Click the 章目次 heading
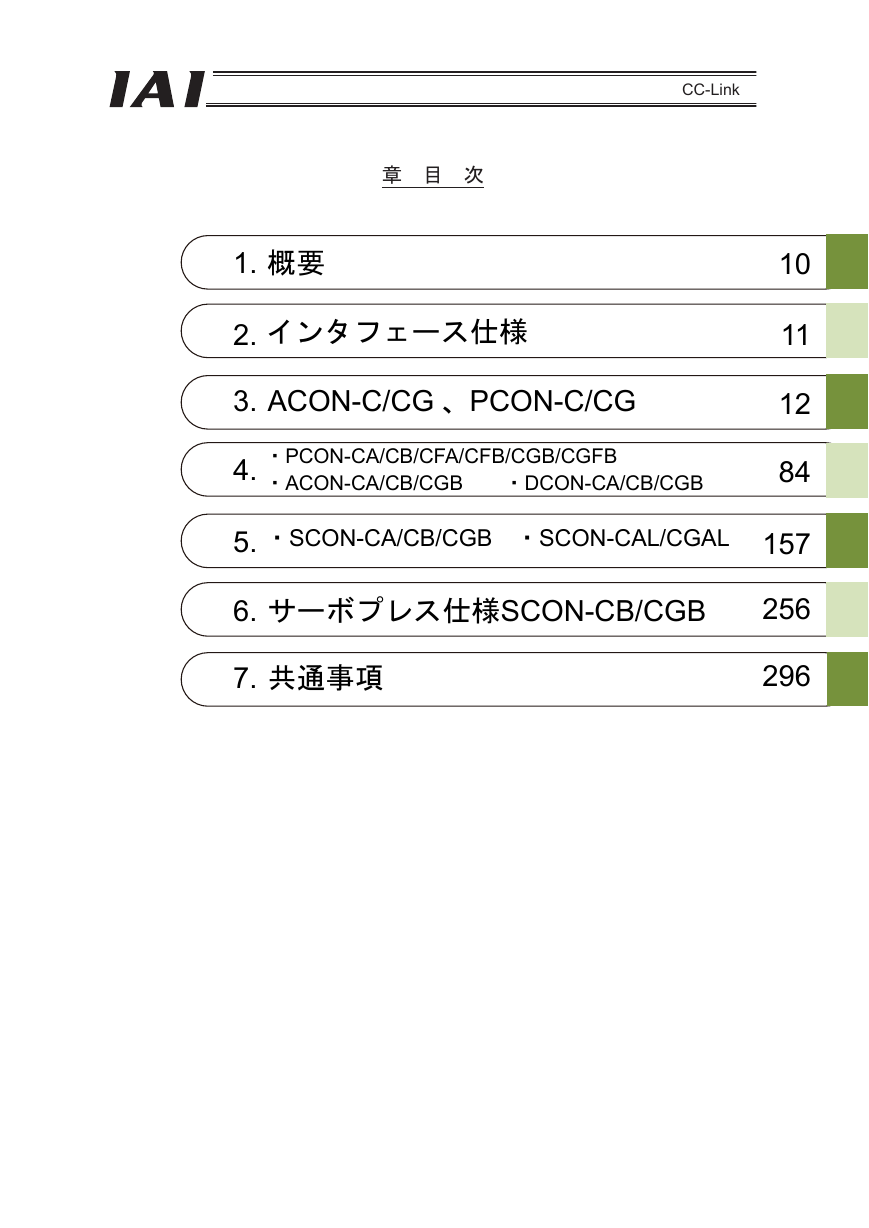 [433, 175]
